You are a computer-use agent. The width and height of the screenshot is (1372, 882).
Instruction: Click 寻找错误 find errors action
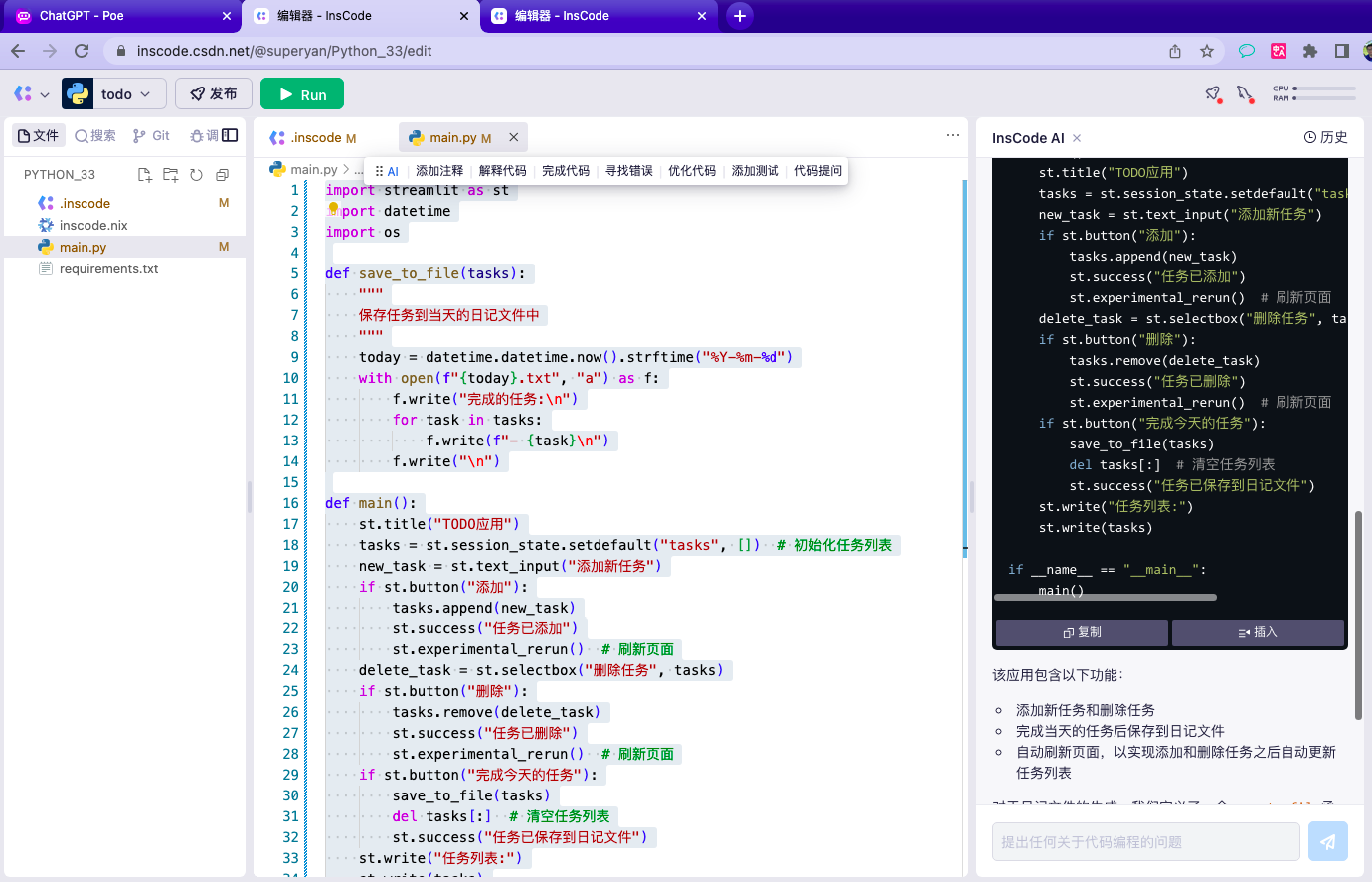pos(629,171)
